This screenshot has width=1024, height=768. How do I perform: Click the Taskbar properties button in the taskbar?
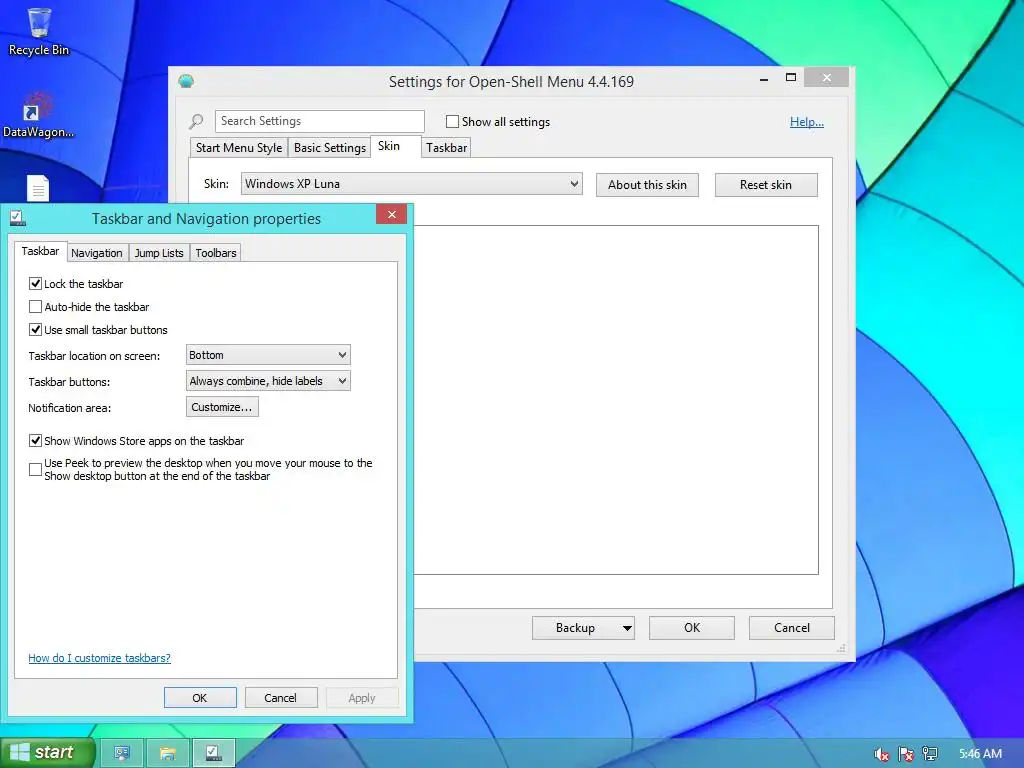tap(214, 754)
